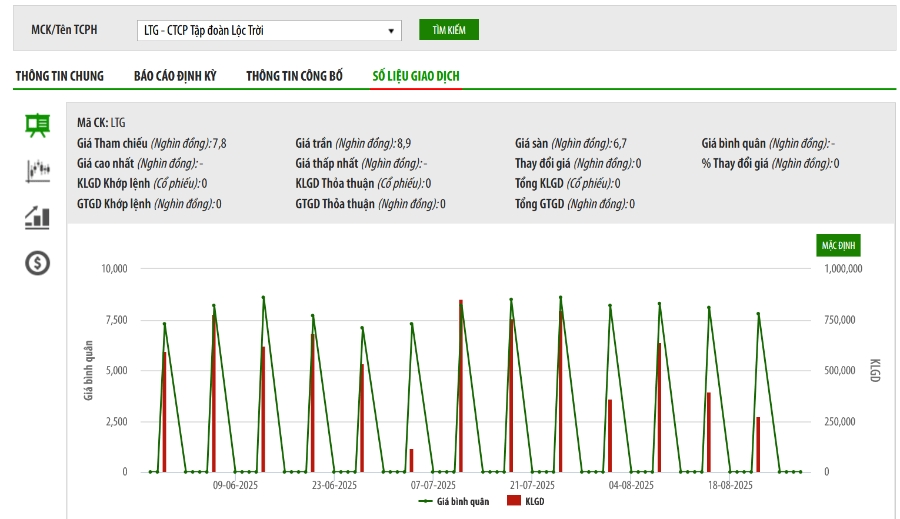This screenshot has width=900, height=519.
Task: Click the % Thay đổi giá field
Action: [770, 164]
